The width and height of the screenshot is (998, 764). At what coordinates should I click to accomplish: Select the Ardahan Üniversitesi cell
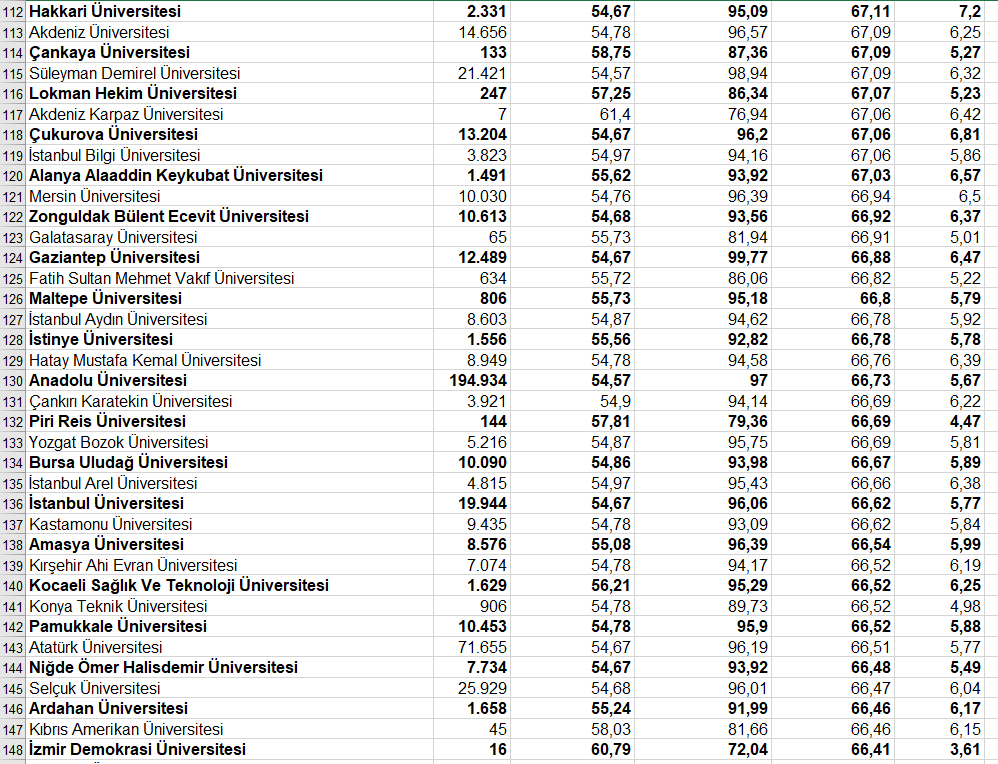coord(229,708)
